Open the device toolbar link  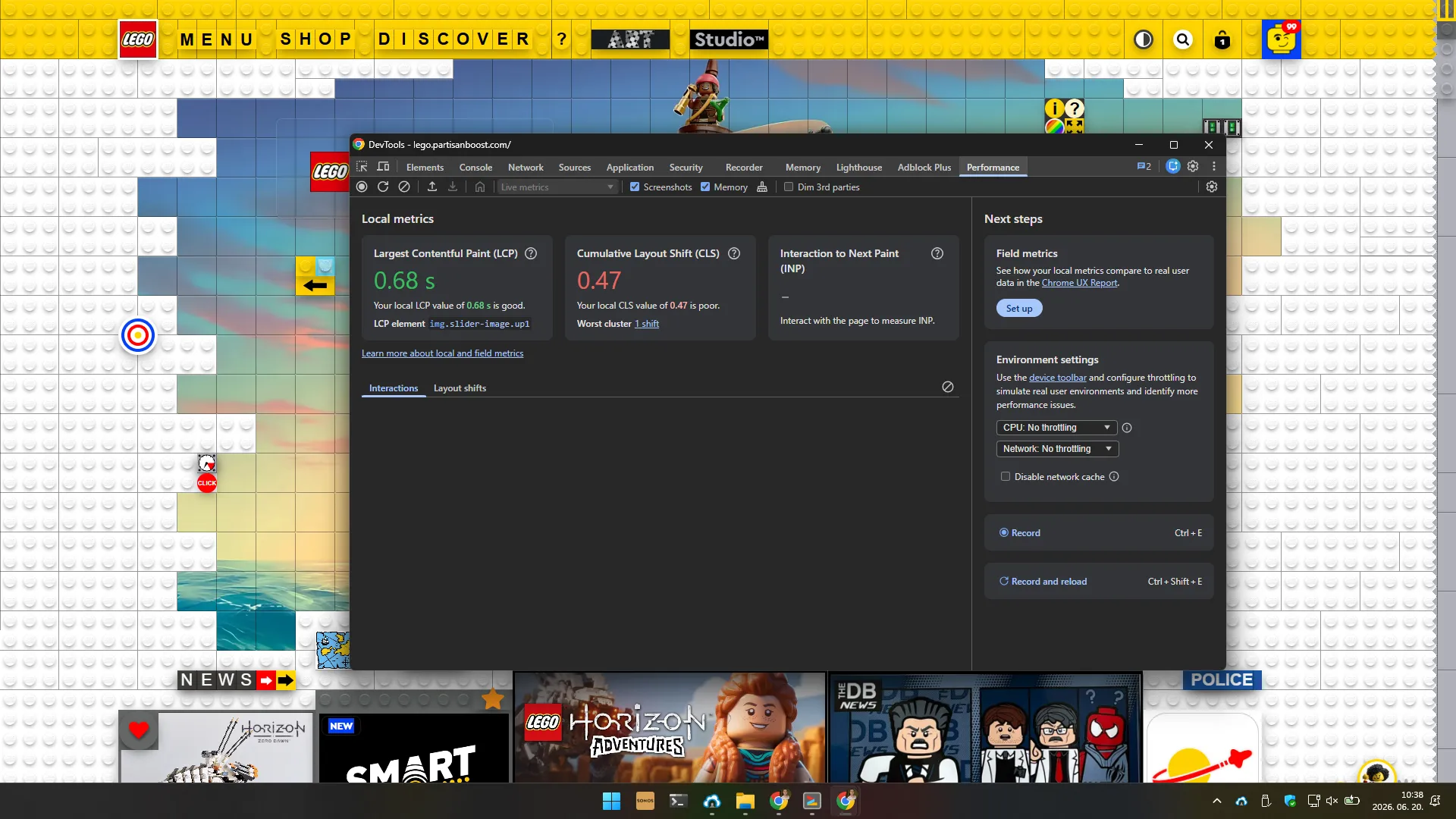(1057, 378)
